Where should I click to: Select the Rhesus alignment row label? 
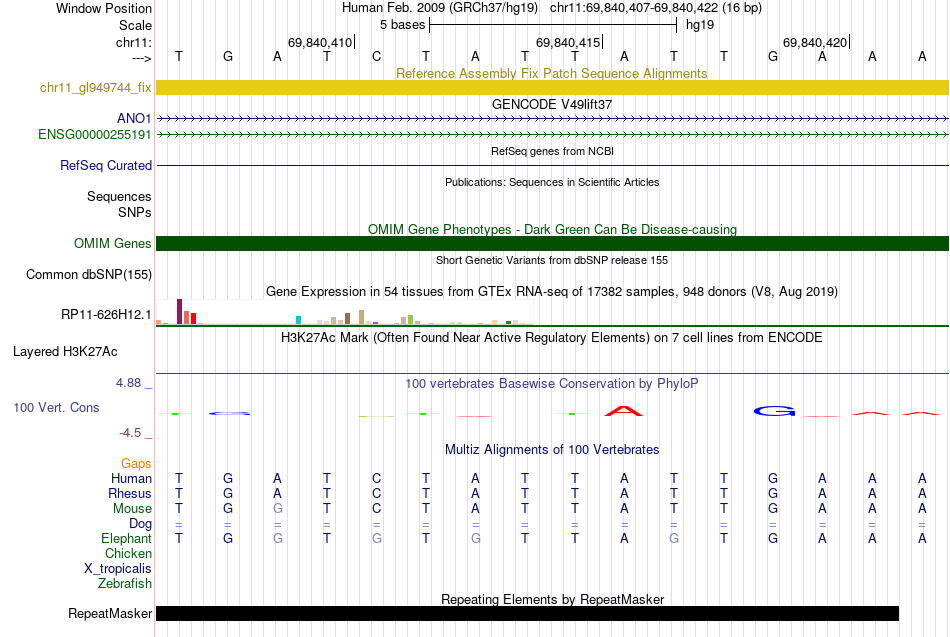[130, 493]
